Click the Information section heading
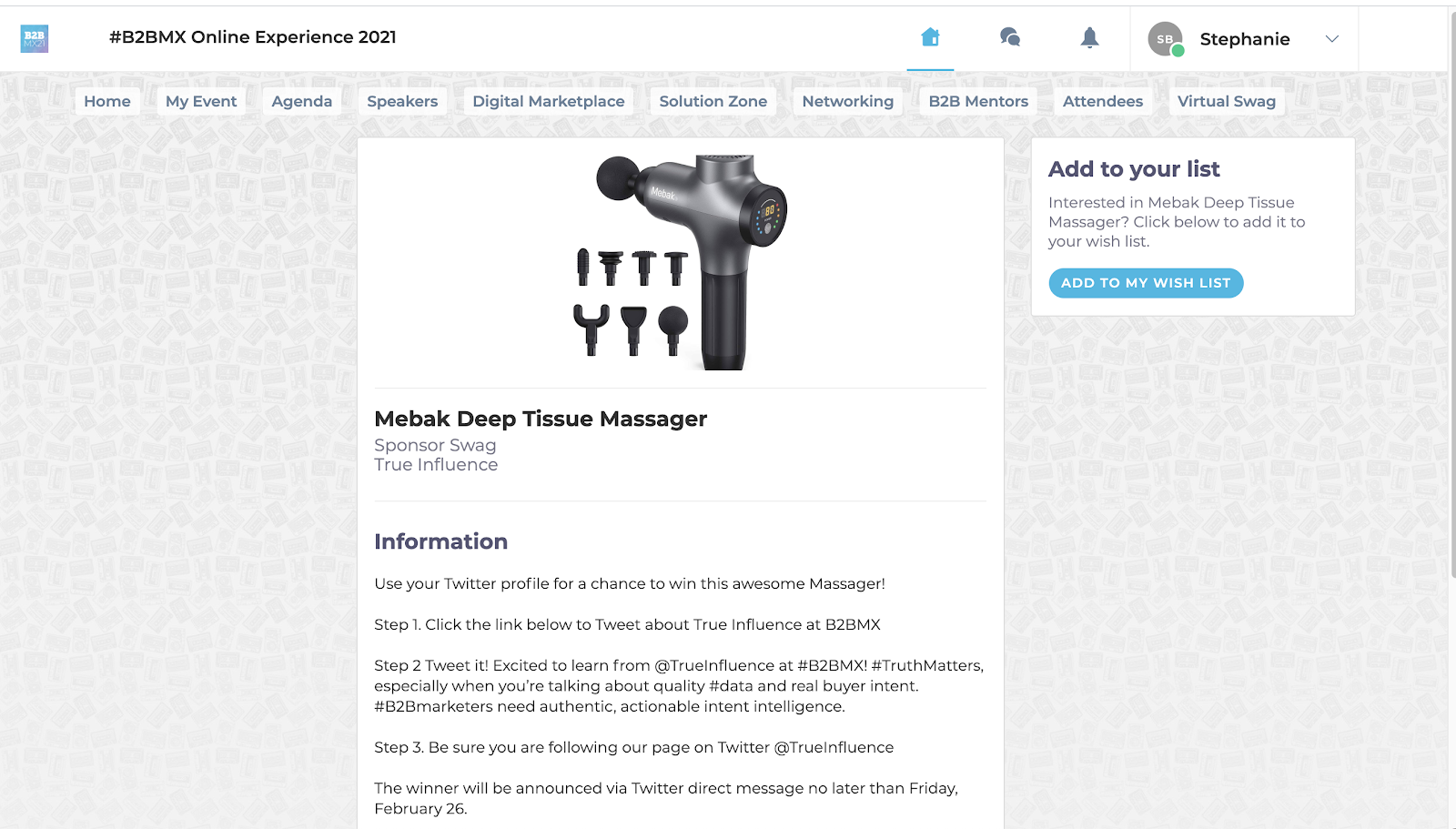1456x829 pixels. pyautogui.click(x=441, y=541)
